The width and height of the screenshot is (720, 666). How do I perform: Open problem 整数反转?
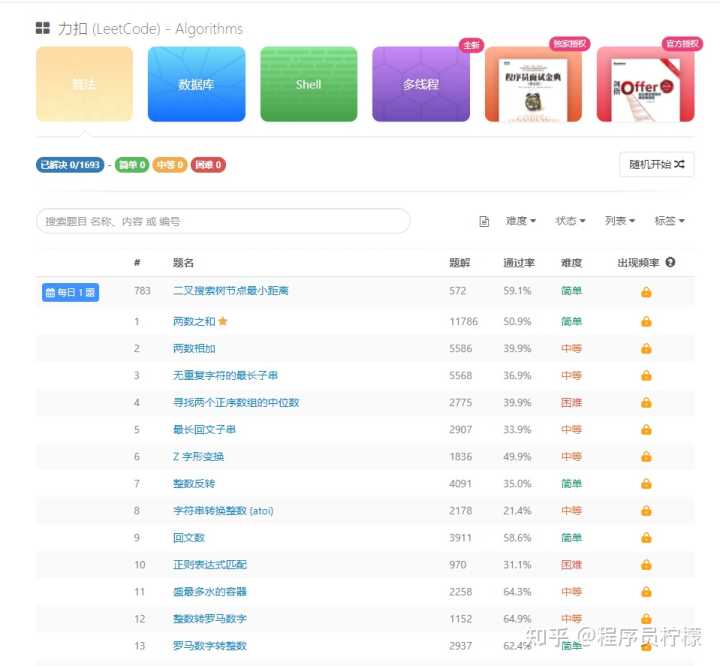[x=194, y=483]
